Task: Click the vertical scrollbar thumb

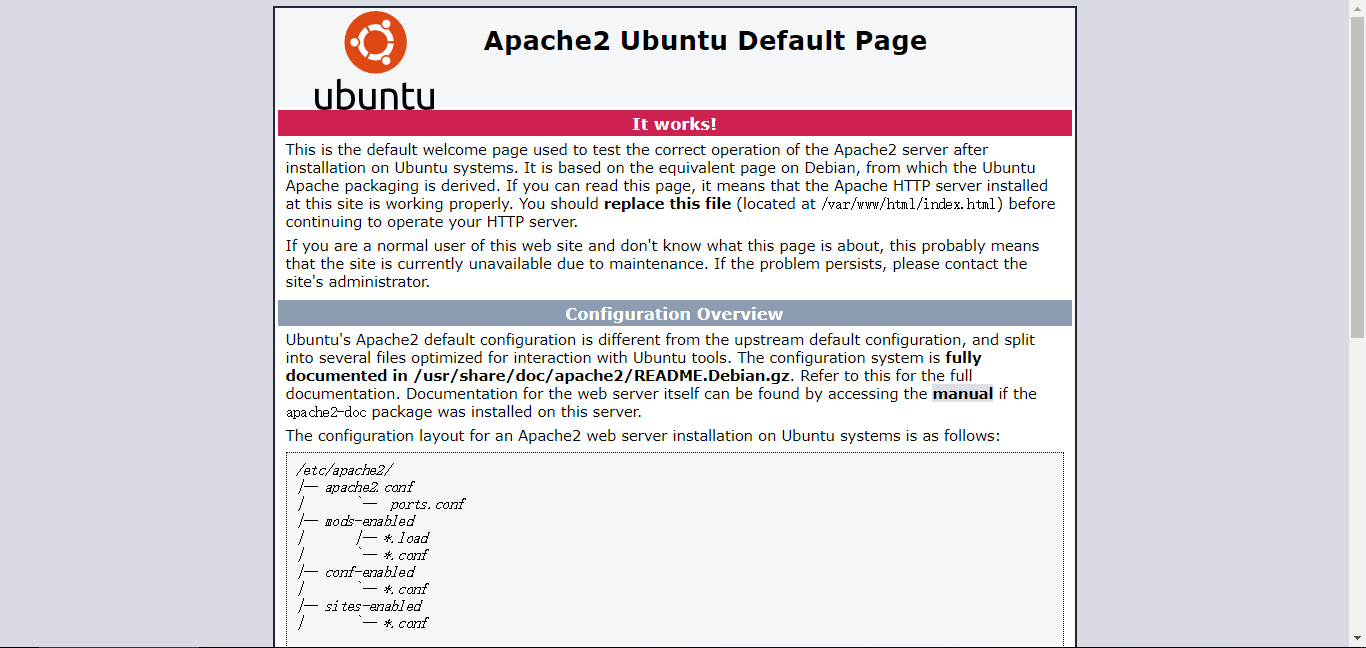Action: pyautogui.click(x=1357, y=177)
